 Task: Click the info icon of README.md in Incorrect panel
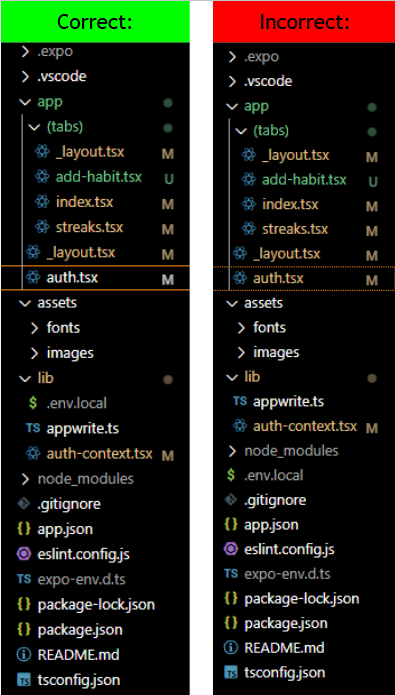point(230,648)
